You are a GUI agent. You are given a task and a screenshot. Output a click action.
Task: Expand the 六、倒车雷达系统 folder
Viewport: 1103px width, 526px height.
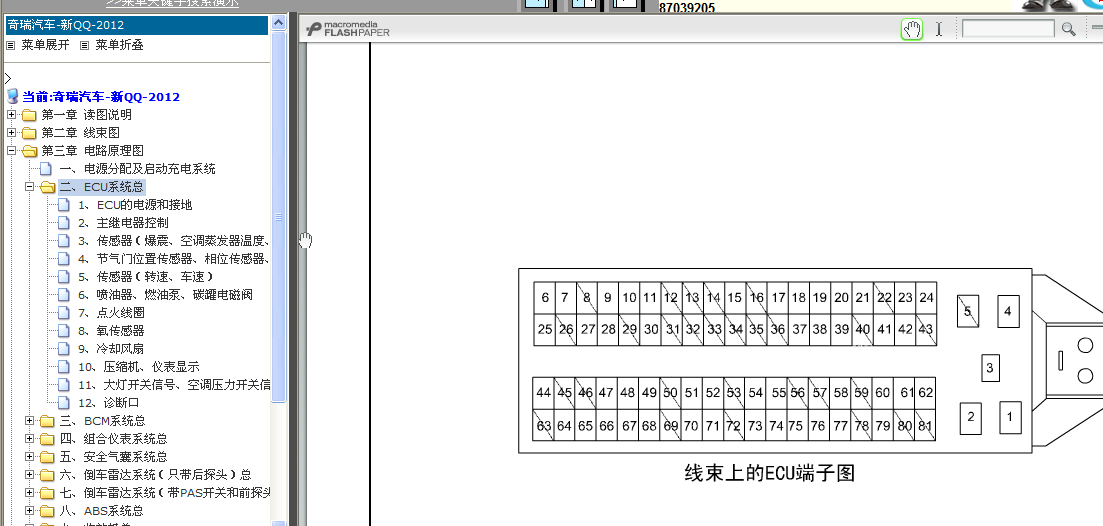[30, 475]
